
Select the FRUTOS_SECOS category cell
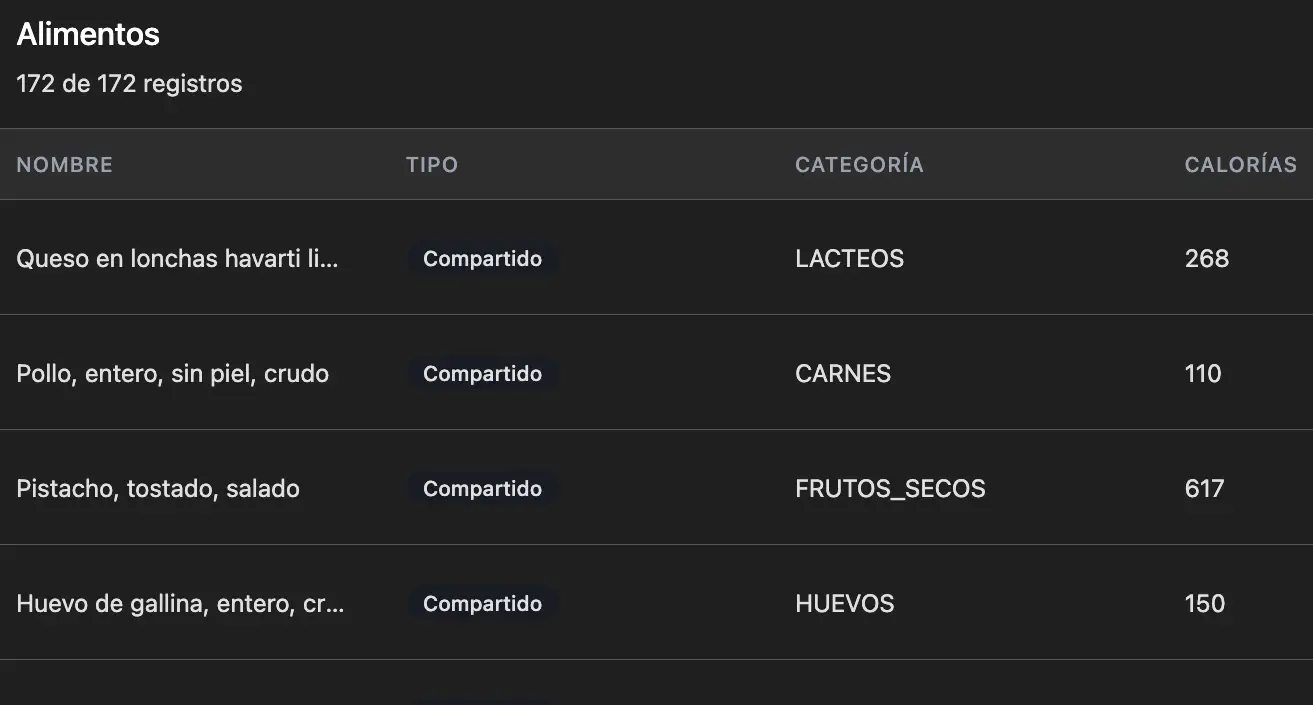click(x=890, y=489)
